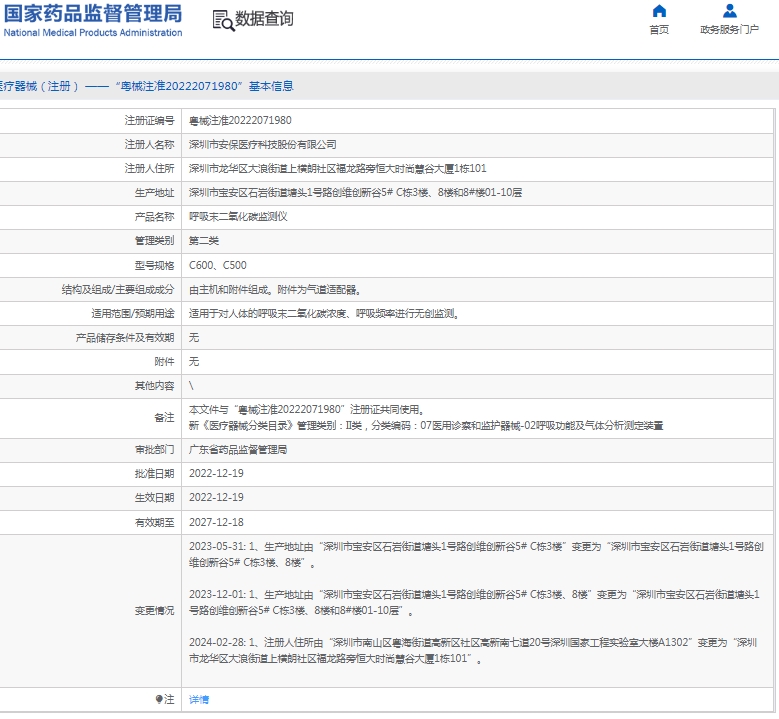Select model value C600、C500
The image size is (779, 719).
point(218,265)
